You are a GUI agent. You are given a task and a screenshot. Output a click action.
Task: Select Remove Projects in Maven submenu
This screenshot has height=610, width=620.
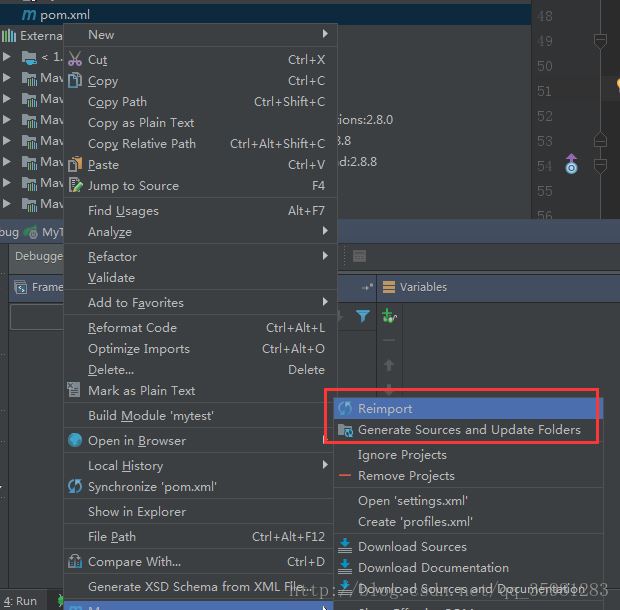pyautogui.click(x=406, y=476)
